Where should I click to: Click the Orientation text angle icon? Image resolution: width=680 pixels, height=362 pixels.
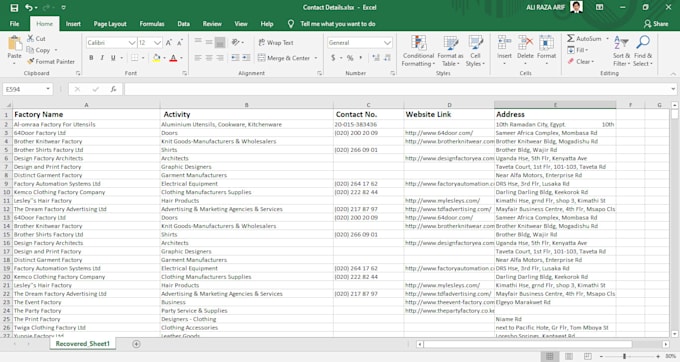235,42
